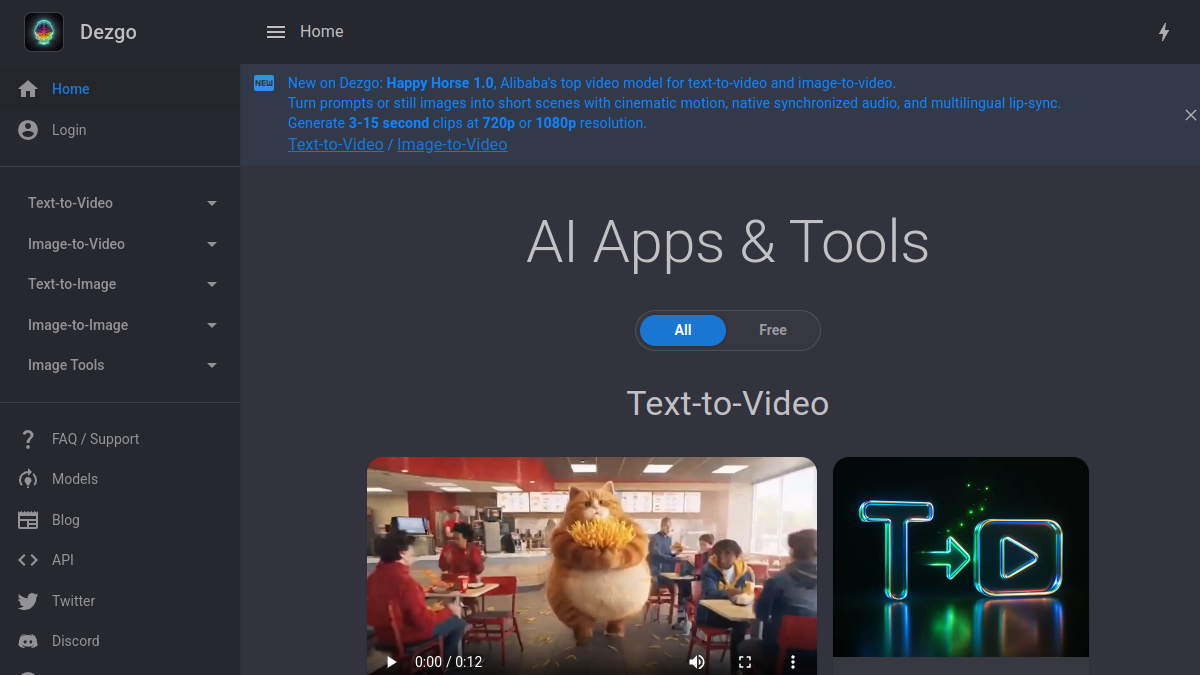Open the hamburger menu icon
The height and width of the screenshot is (675, 1200).
click(276, 32)
